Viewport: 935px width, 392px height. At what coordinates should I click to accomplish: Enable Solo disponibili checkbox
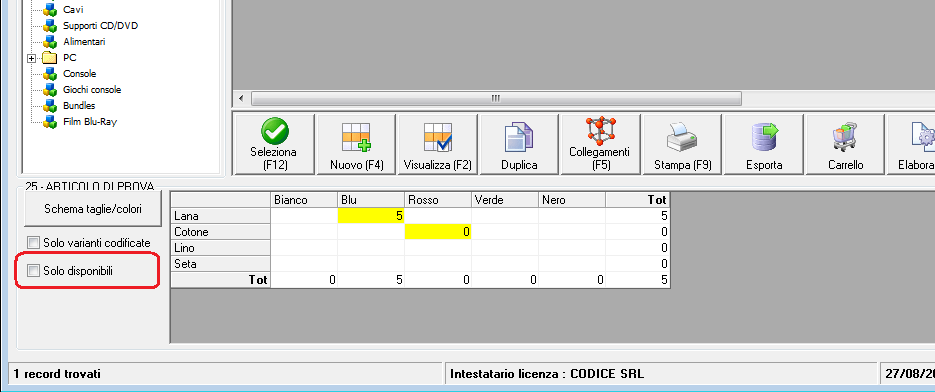tap(33, 271)
